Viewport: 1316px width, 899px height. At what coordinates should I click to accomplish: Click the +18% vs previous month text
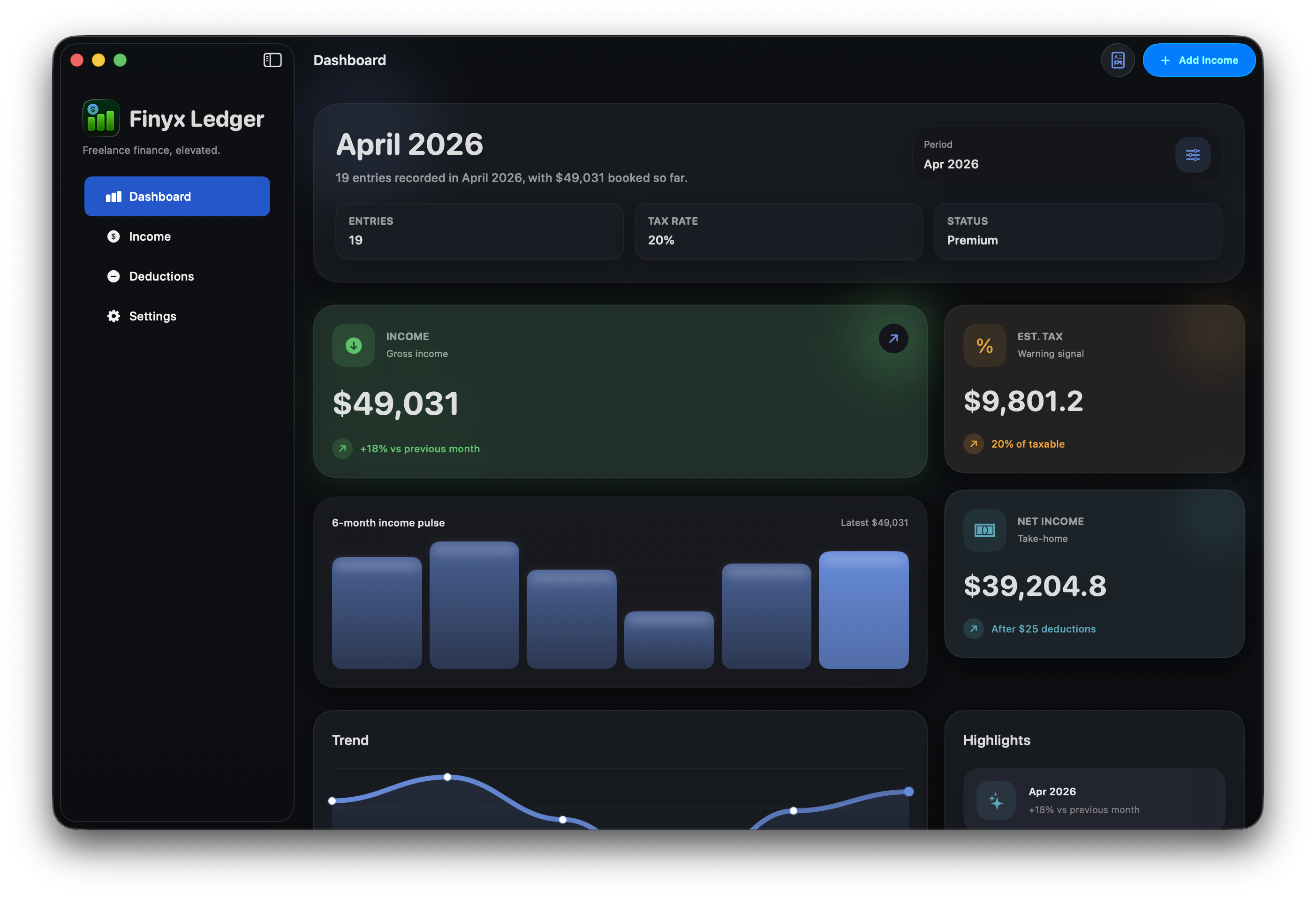coord(420,449)
